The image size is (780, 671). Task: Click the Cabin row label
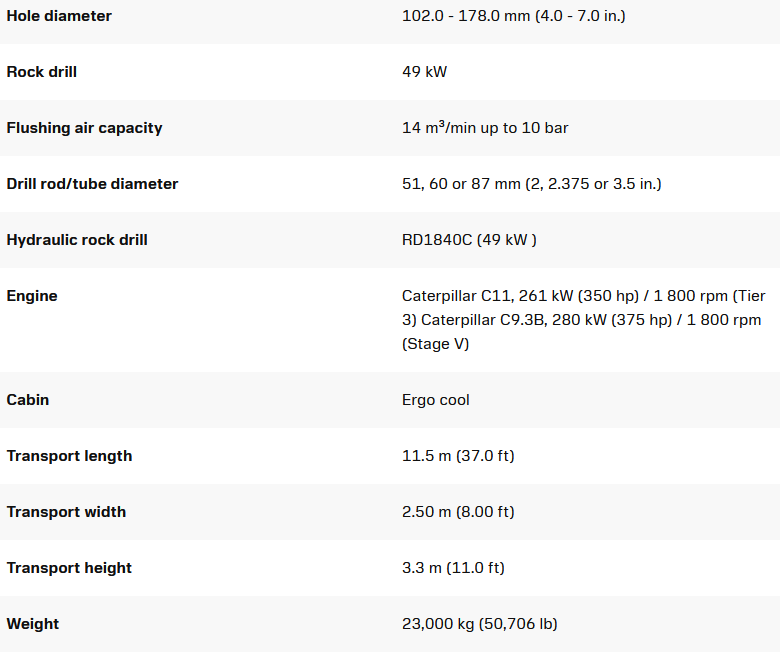[28, 400]
